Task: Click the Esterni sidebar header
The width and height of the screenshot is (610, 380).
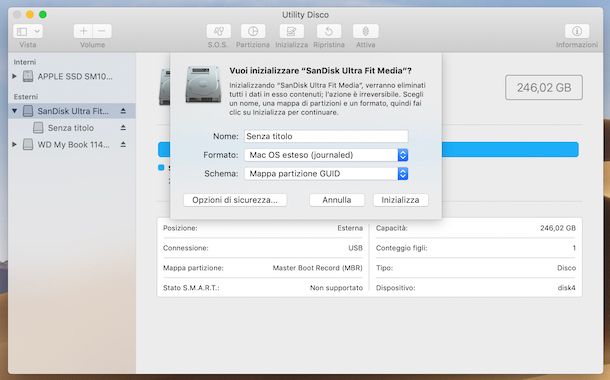Action: pyautogui.click(x=26, y=96)
